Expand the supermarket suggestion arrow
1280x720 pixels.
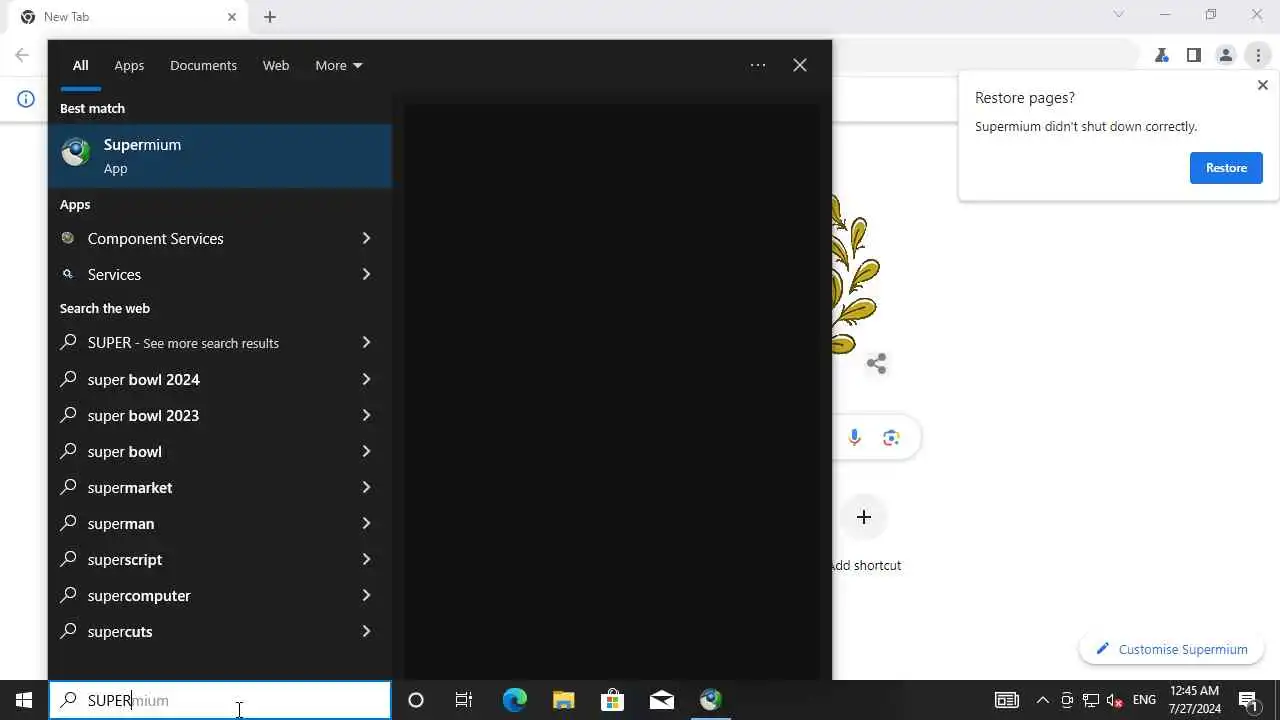point(366,487)
